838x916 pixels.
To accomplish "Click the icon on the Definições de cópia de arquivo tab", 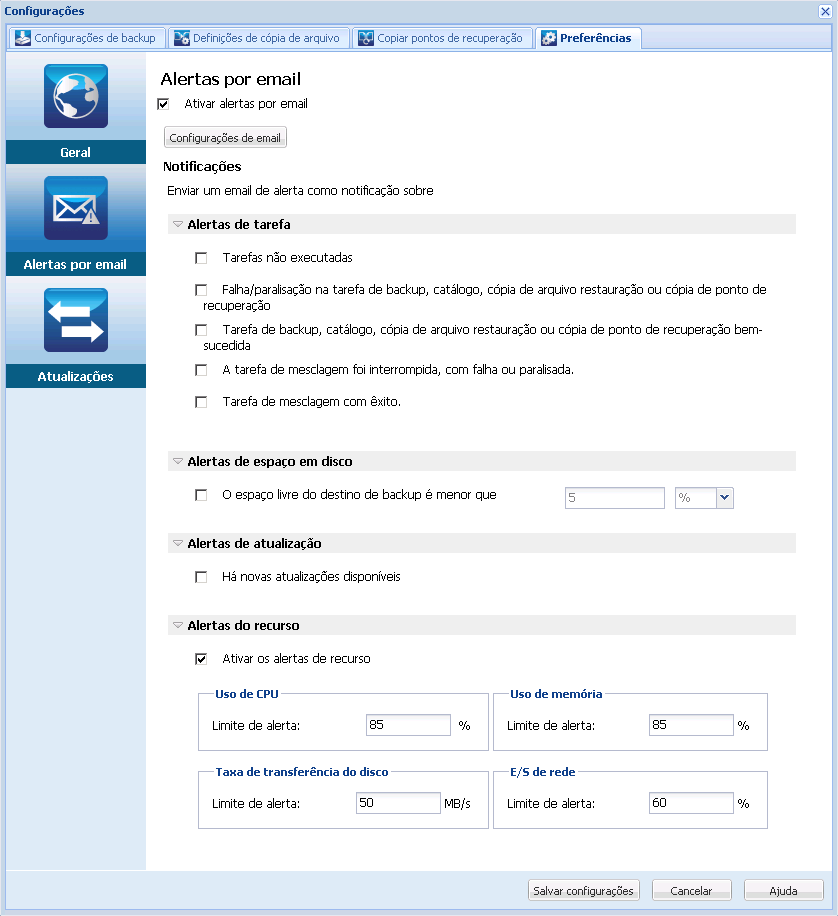I will coord(183,37).
